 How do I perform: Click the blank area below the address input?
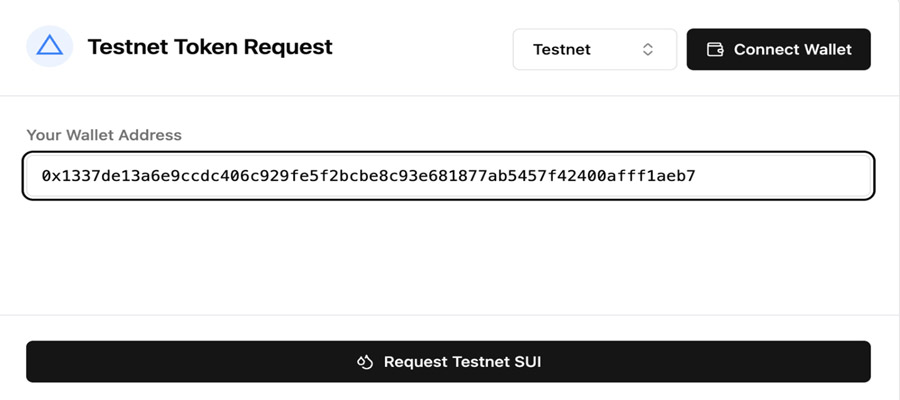point(448,257)
